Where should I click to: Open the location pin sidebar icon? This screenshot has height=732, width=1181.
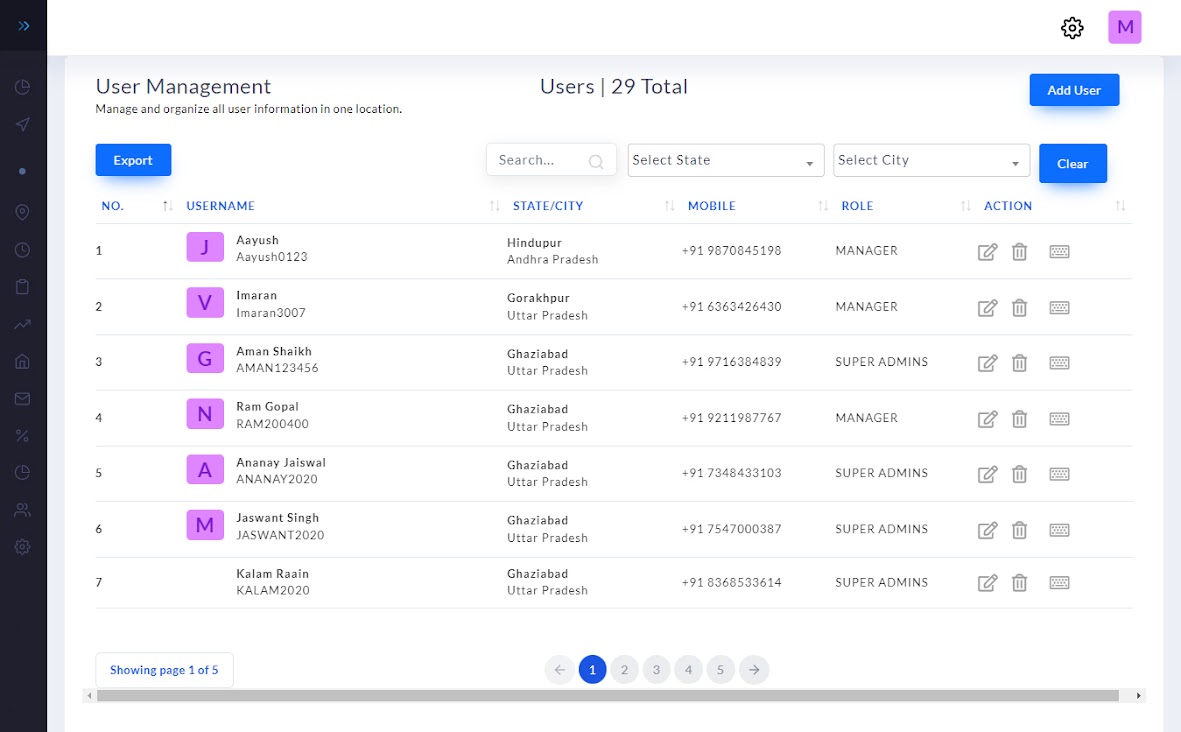click(x=23, y=212)
